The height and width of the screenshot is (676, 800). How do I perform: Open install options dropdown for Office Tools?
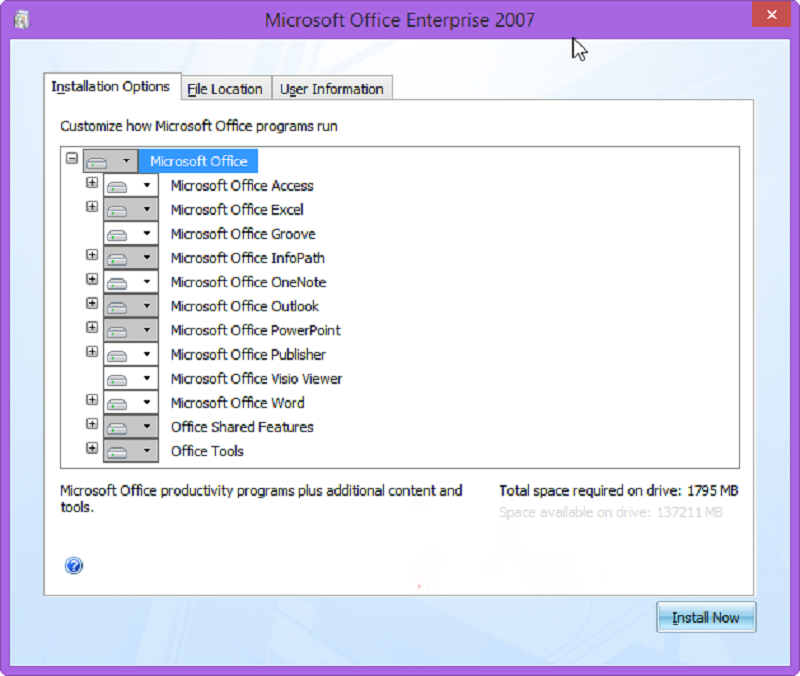(x=131, y=451)
